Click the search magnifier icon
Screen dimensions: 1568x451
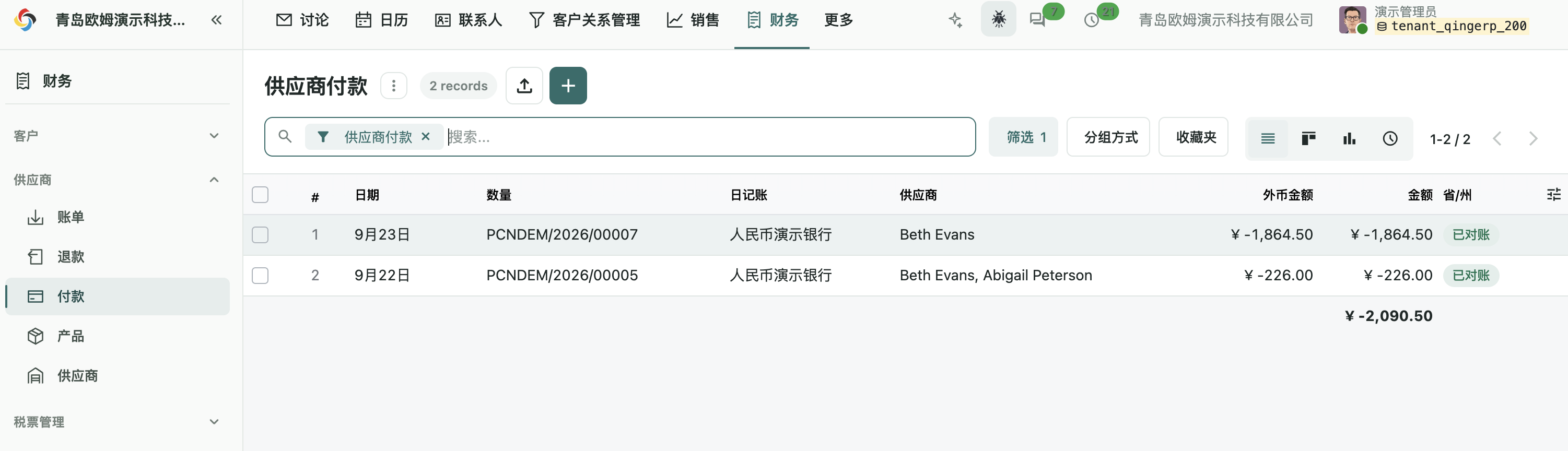pyautogui.click(x=285, y=137)
